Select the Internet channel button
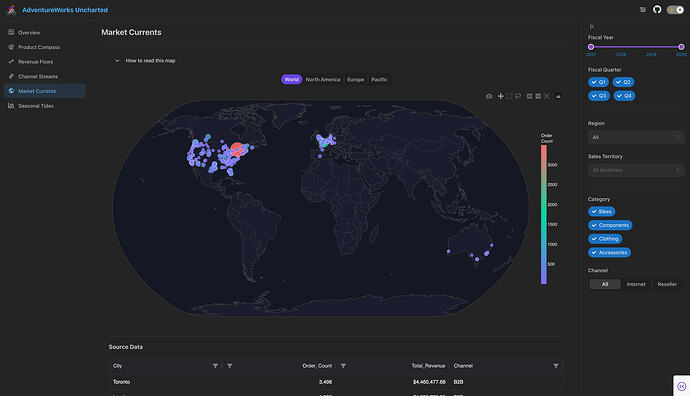 (636, 284)
